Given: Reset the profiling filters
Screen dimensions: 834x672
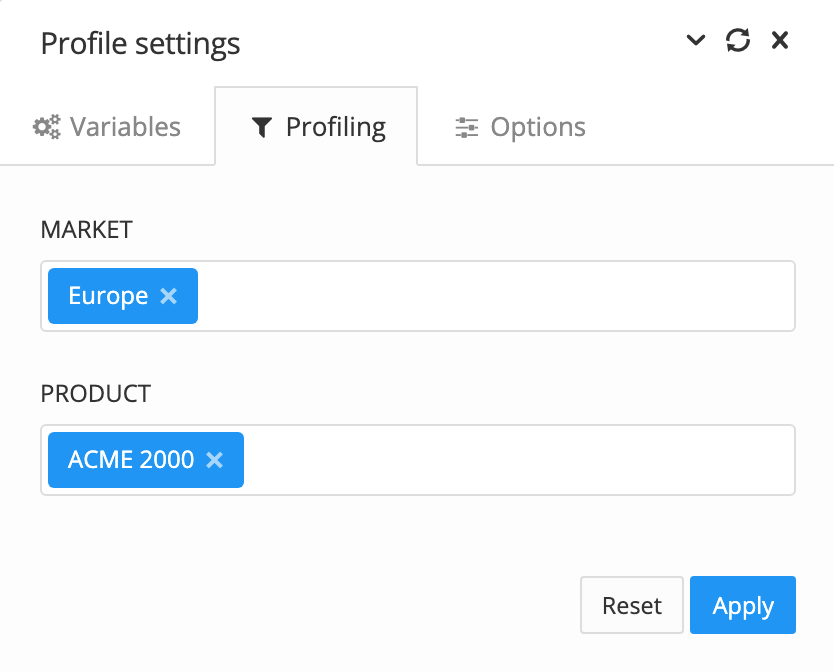Looking at the screenshot, I should [x=631, y=605].
